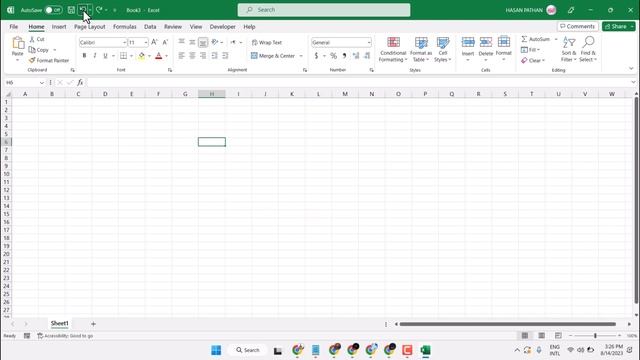The image size is (640, 360).
Task: Click Decrease Font Size icon
Action: 165,42
